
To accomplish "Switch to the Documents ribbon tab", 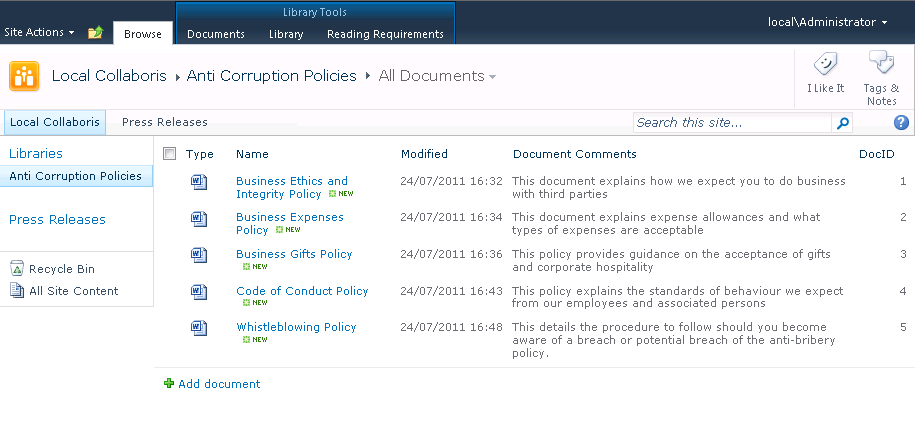I will click(216, 34).
